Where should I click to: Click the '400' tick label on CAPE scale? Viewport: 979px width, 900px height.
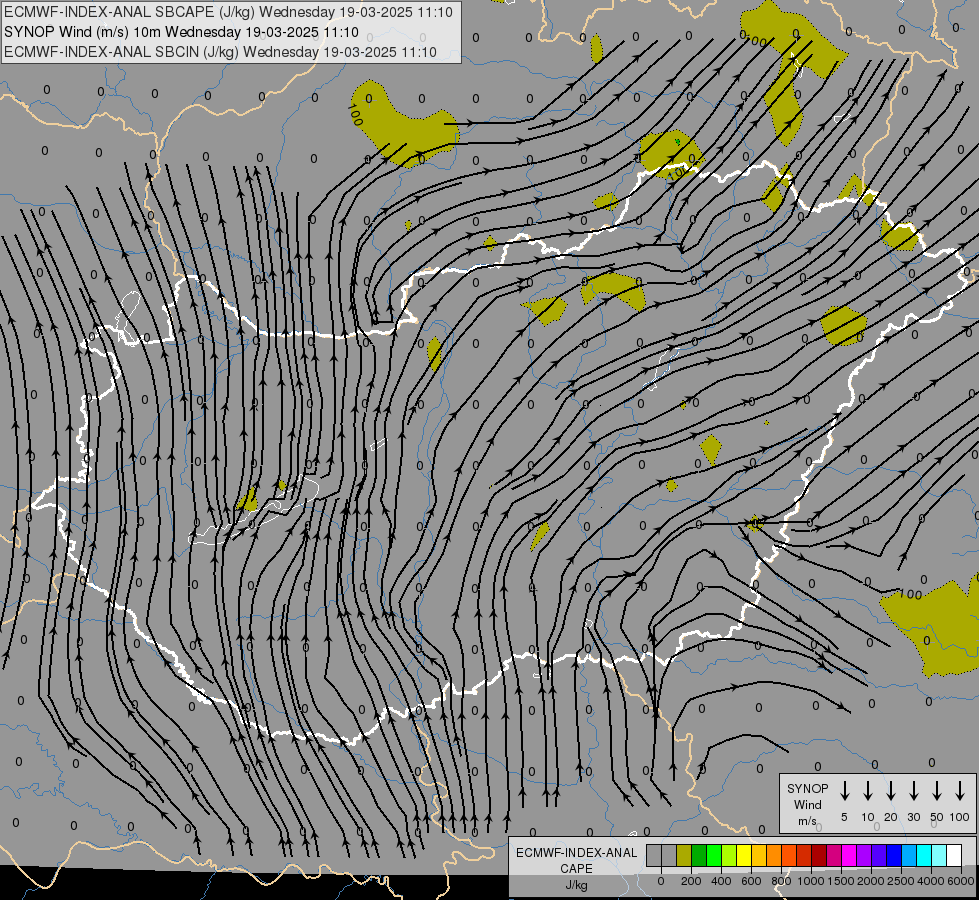coord(721,881)
